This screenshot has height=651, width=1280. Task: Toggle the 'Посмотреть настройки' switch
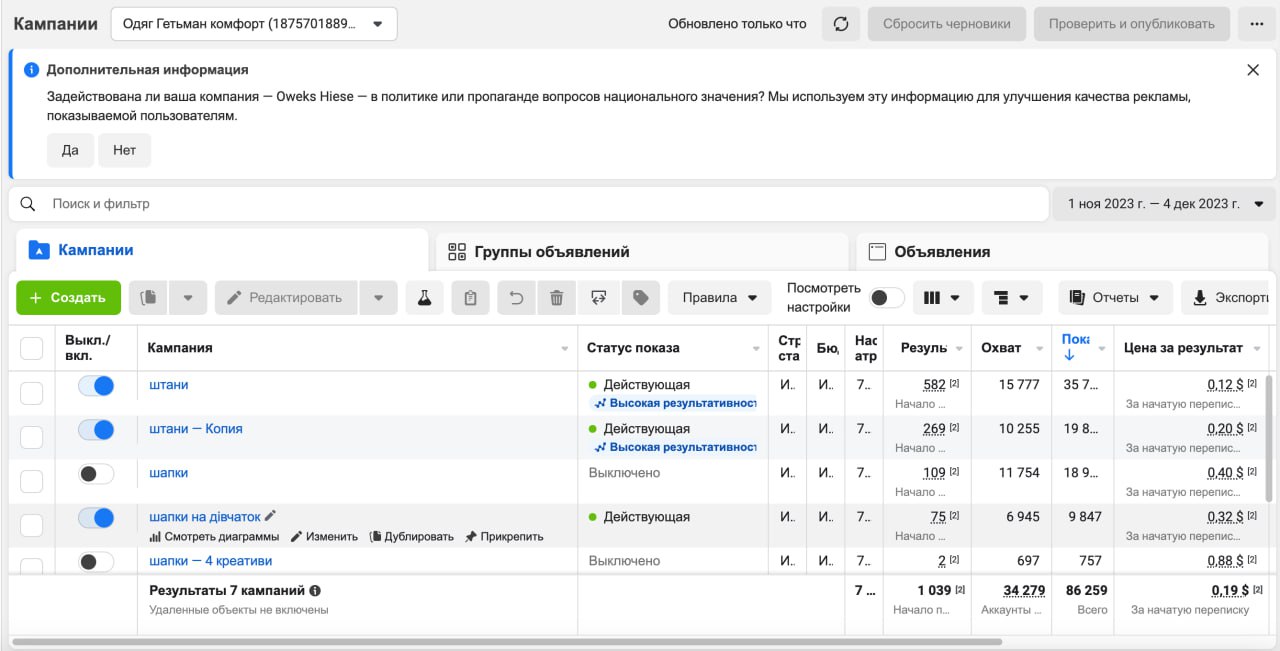pyautogui.click(x=887, y=298)
